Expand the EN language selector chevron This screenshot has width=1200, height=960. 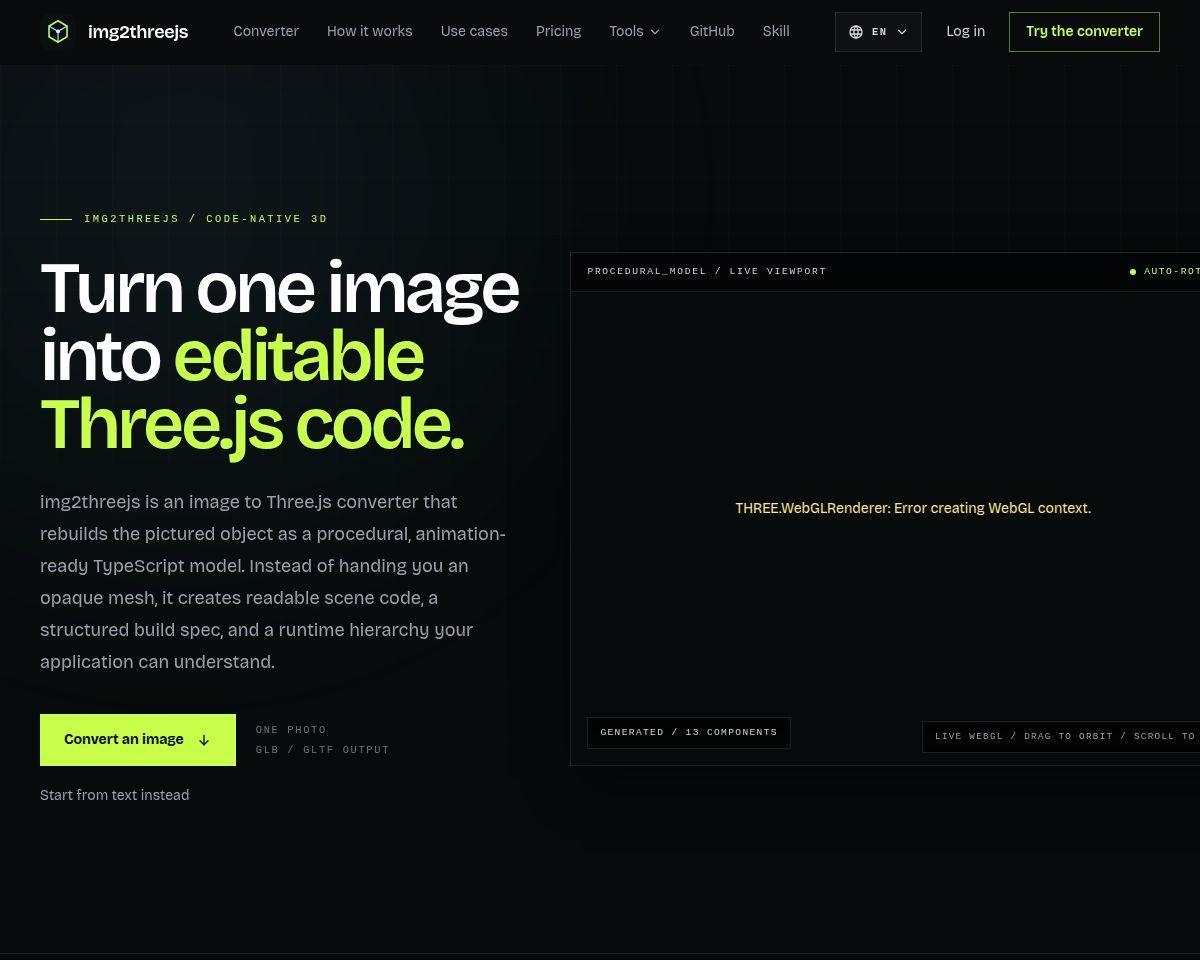click(x=902, y=32)
